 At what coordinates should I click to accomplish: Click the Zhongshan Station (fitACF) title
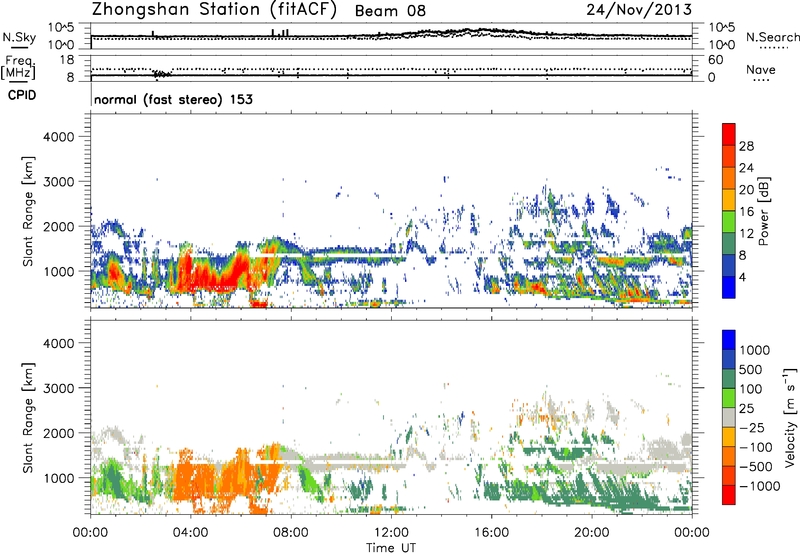click(x=214, y=10)
